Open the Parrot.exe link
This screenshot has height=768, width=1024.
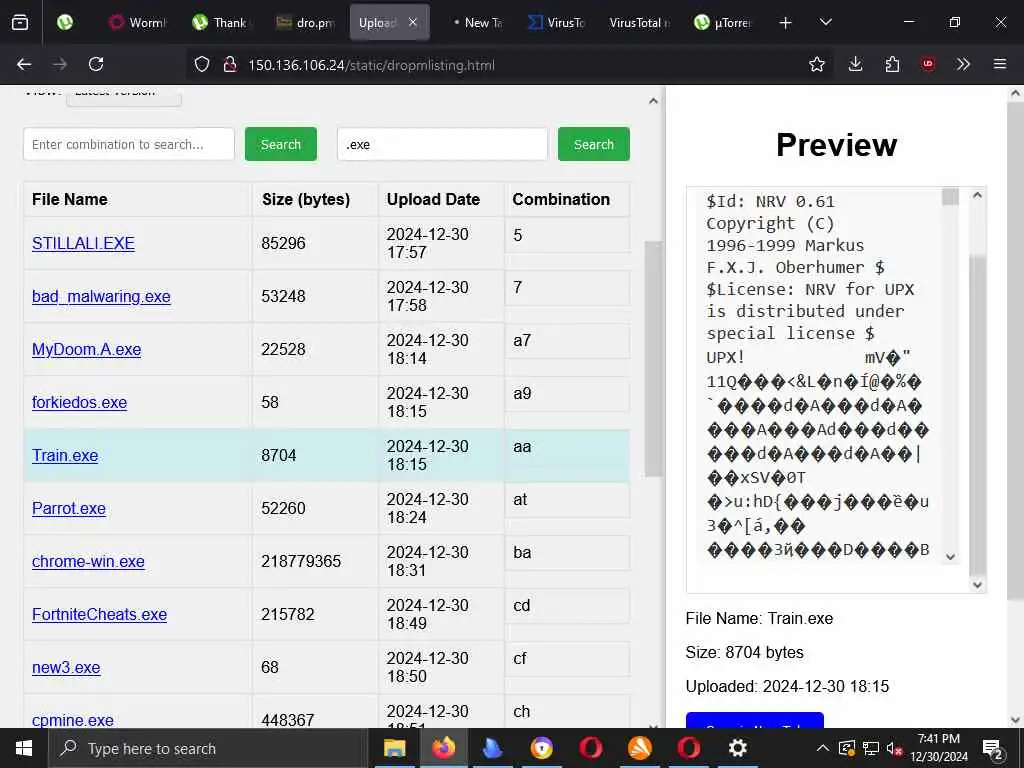69,508
